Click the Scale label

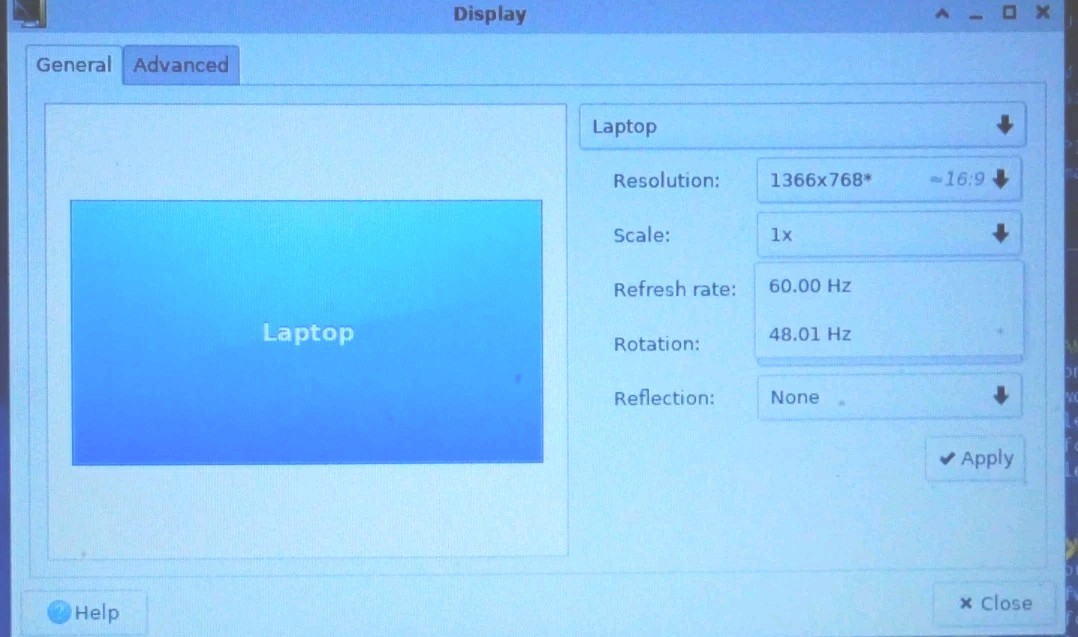click(641, 235)
